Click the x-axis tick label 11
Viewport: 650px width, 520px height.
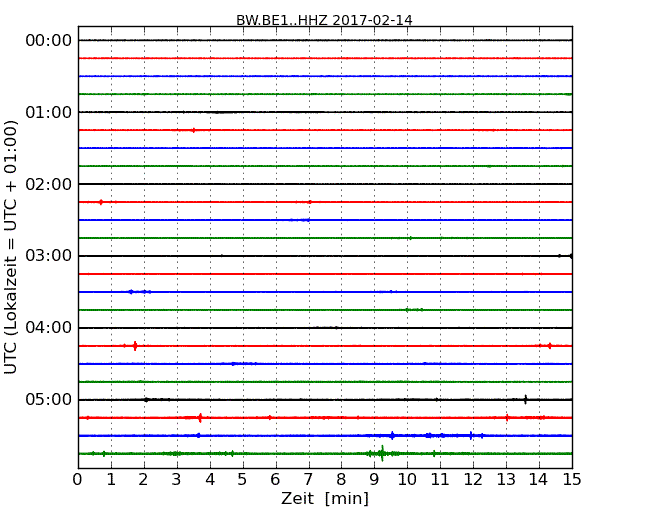click(440, 479)
